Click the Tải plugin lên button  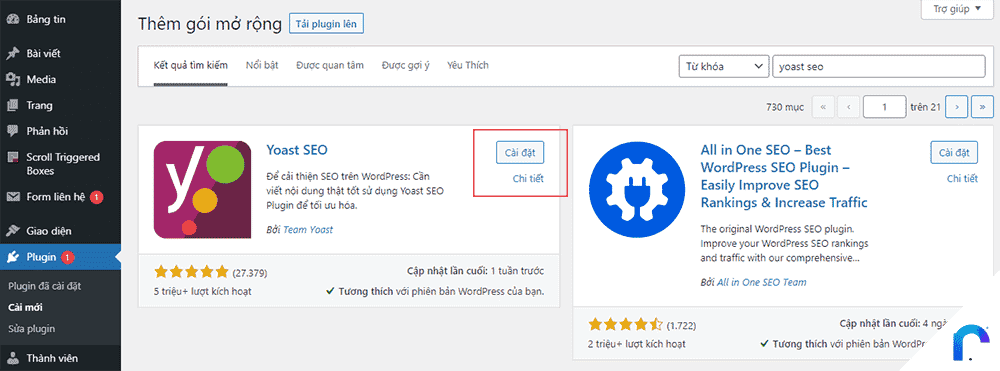coord(327,24)
